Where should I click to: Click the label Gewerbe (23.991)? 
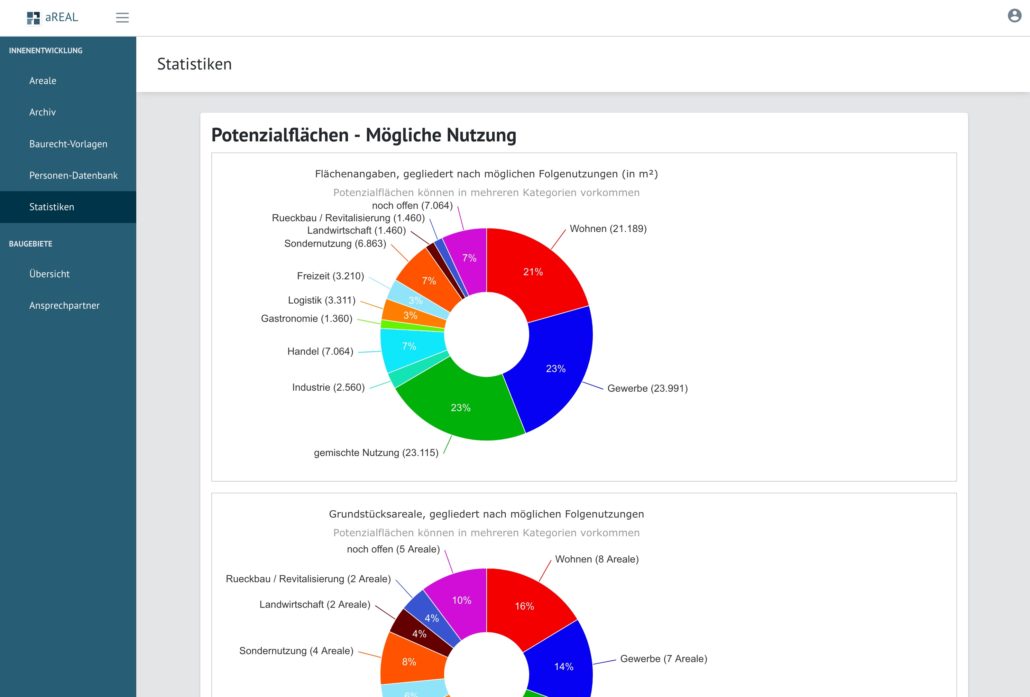[648, 388]
